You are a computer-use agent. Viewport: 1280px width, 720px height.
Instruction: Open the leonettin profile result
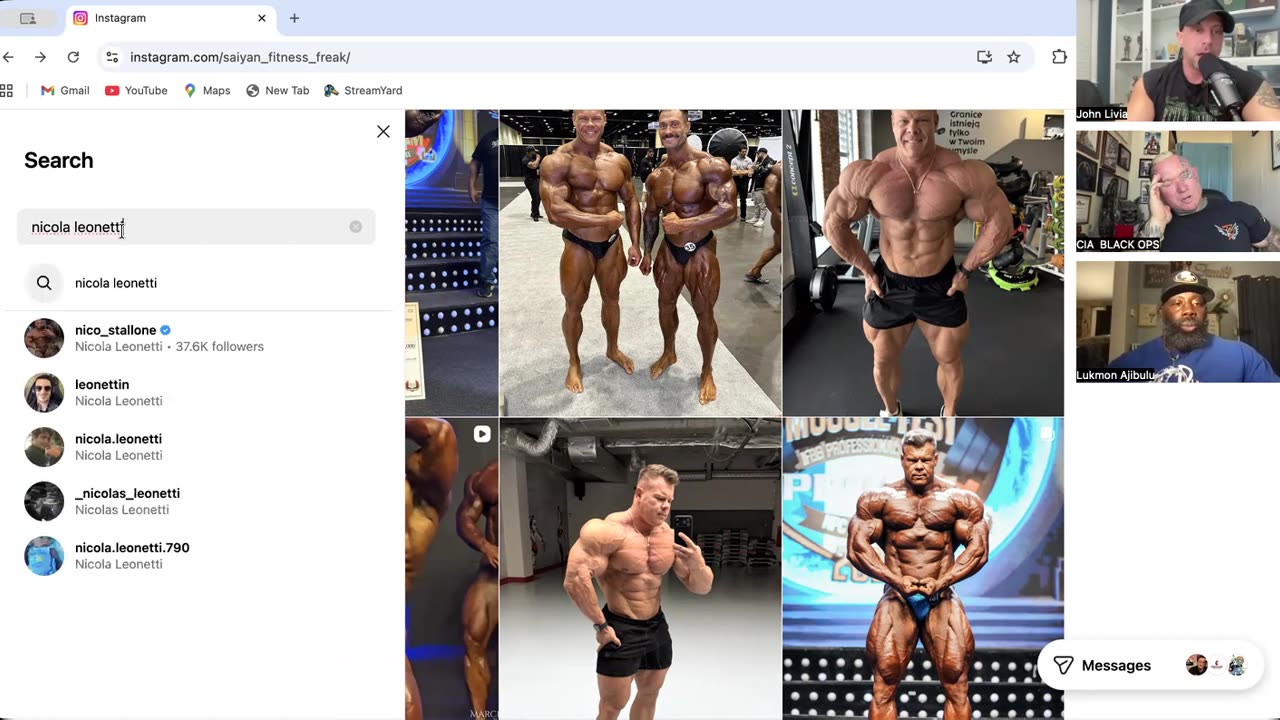[x=200, y=392]
